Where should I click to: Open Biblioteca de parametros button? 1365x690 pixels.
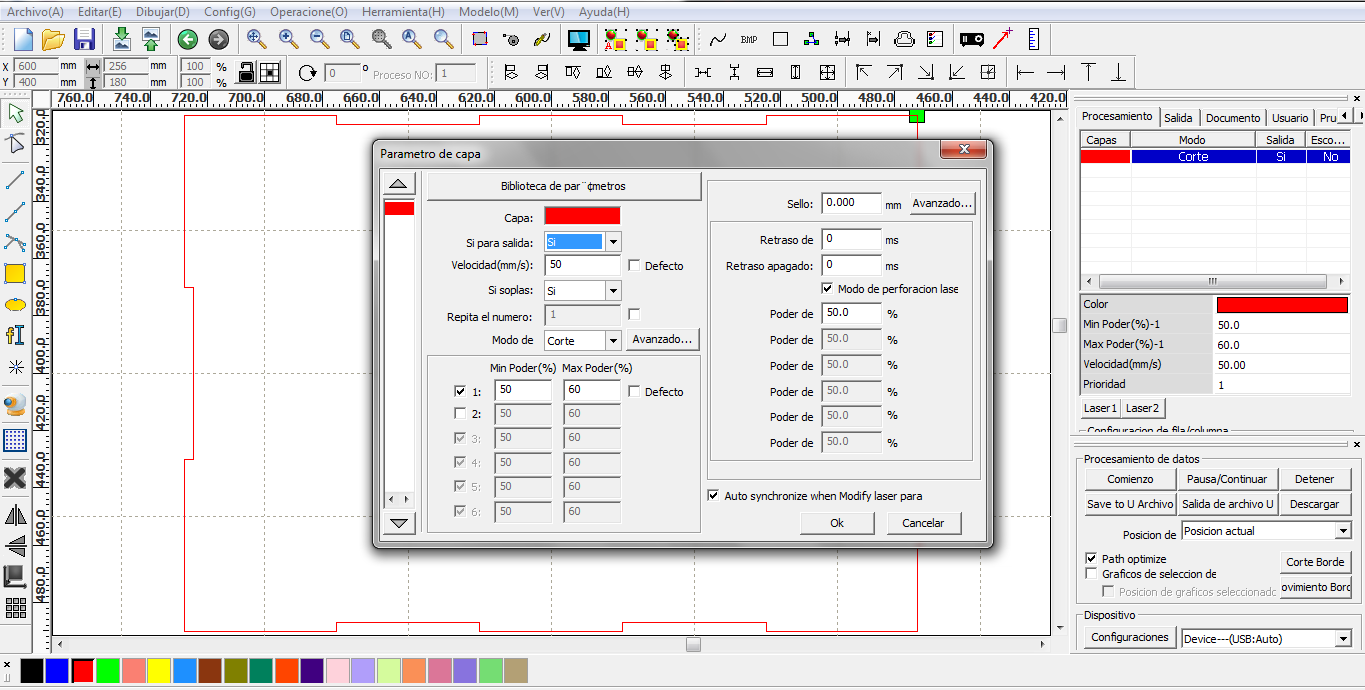pyautogui.click(x=563, y=186)
